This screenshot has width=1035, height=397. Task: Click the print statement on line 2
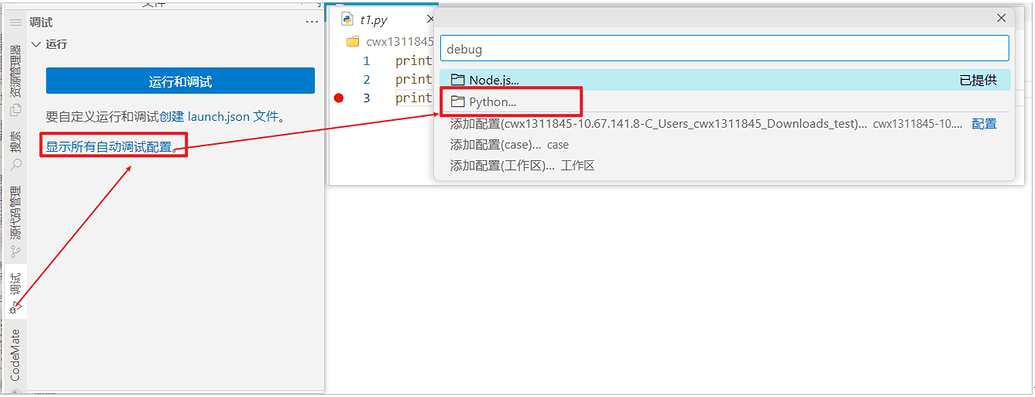[x=414, y=80]
